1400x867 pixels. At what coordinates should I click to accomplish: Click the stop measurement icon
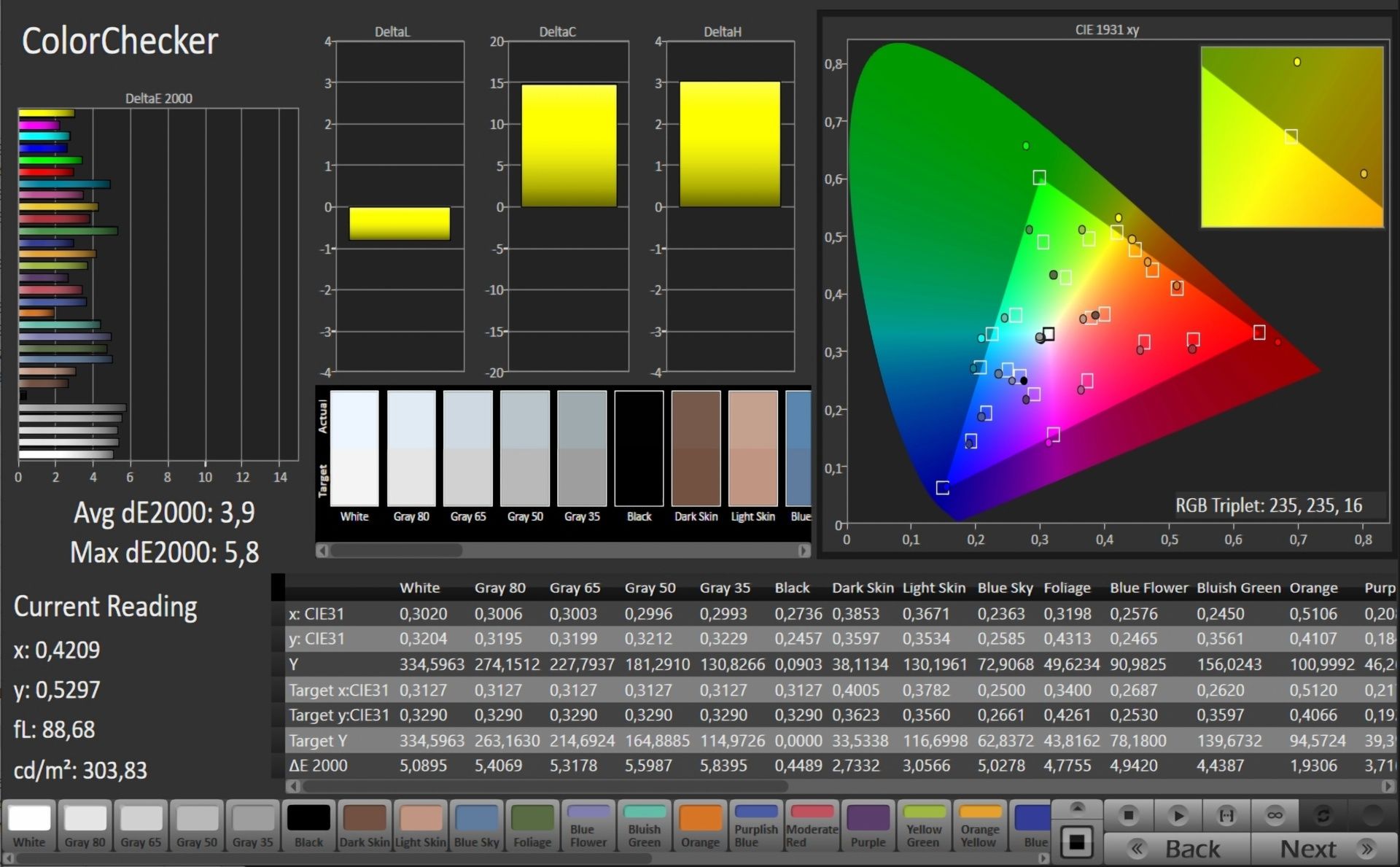tap(1129, 815)
